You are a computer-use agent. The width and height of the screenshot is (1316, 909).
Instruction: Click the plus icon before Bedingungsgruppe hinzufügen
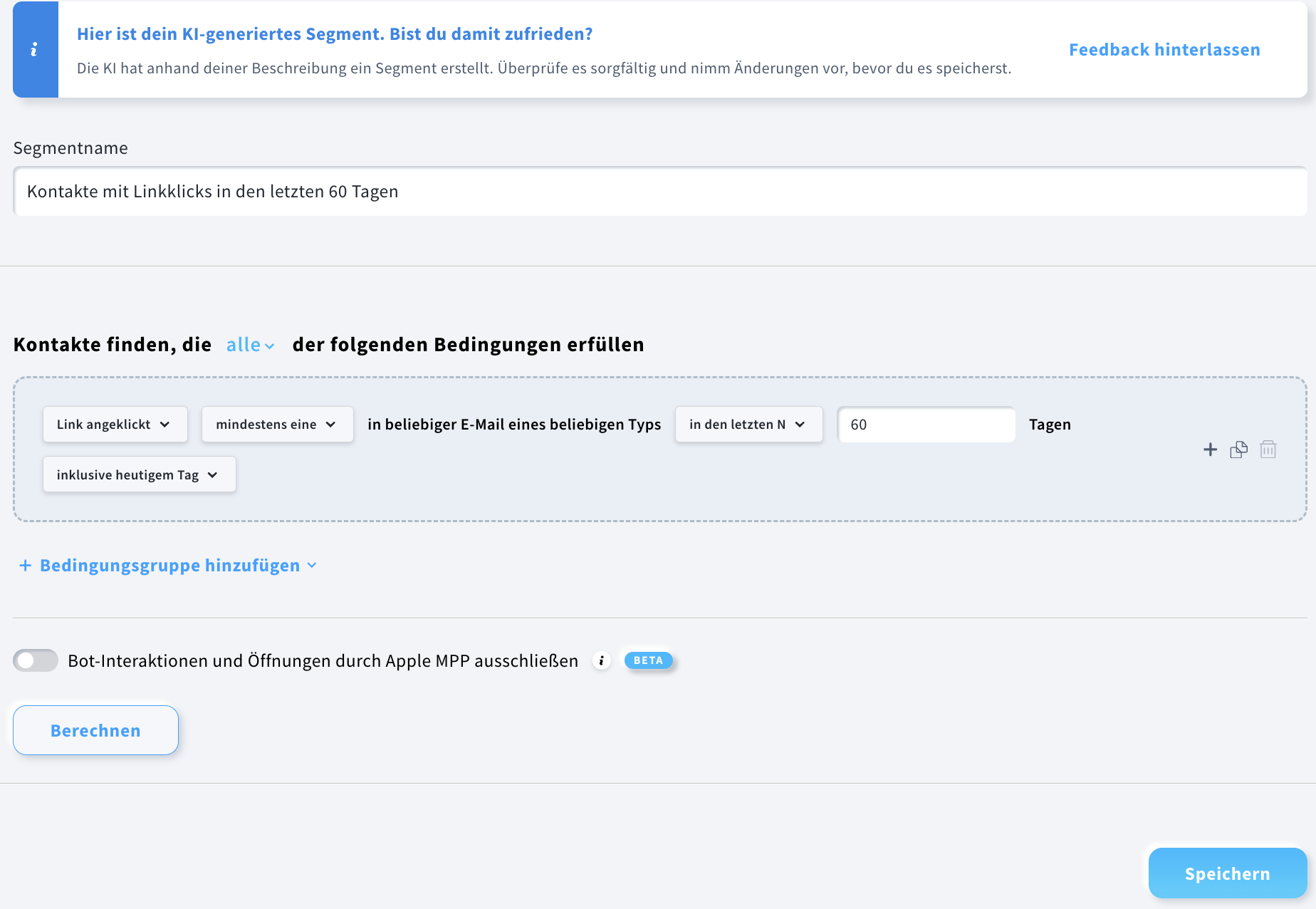[25, 565]
